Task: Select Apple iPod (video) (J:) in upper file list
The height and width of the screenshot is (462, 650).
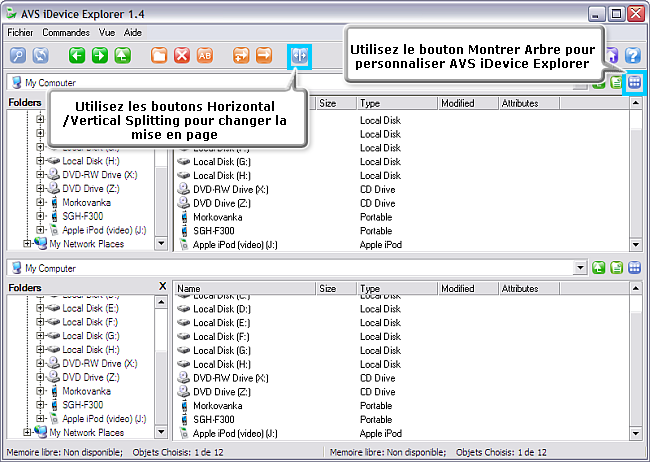Action: pyautogui.click(x=235, y=245)
